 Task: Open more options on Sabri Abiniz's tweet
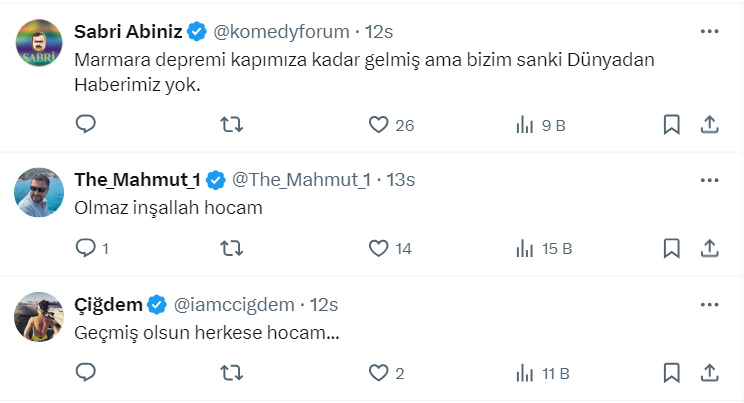click(709, 32)
